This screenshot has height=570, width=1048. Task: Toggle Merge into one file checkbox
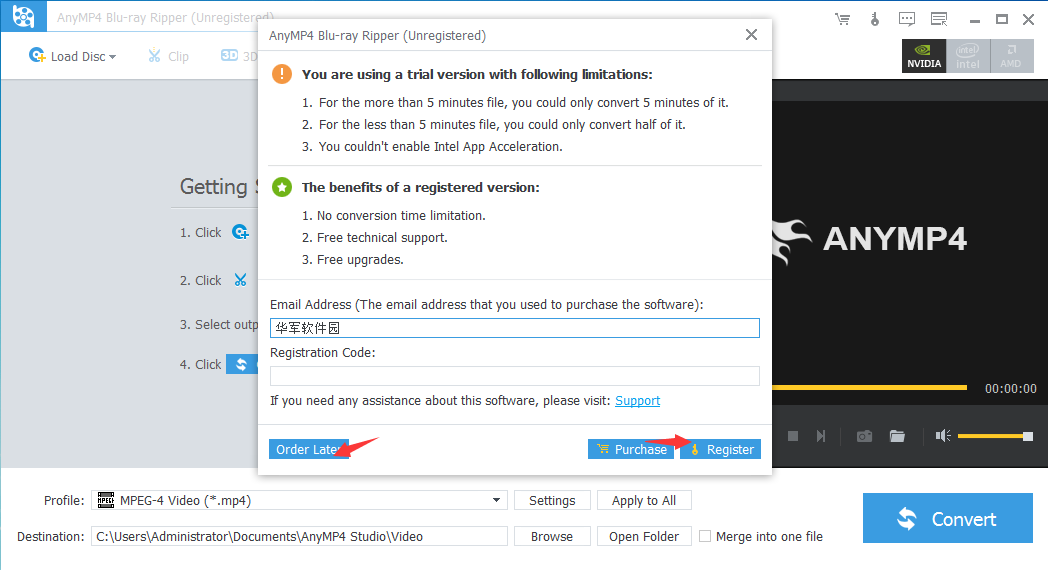[x=704, y=537]
